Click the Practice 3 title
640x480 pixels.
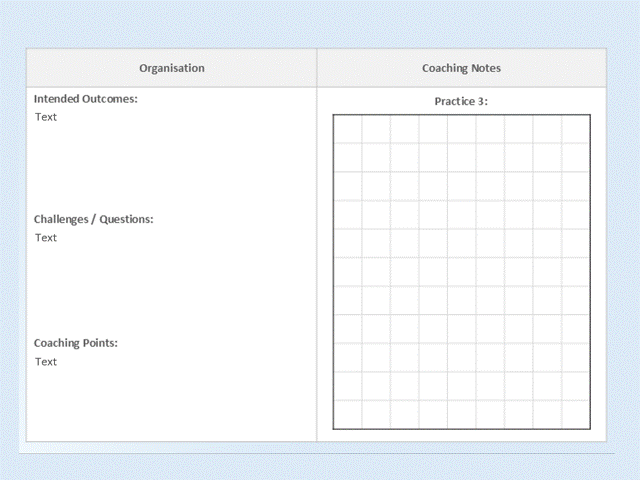[x=461, y=101]
